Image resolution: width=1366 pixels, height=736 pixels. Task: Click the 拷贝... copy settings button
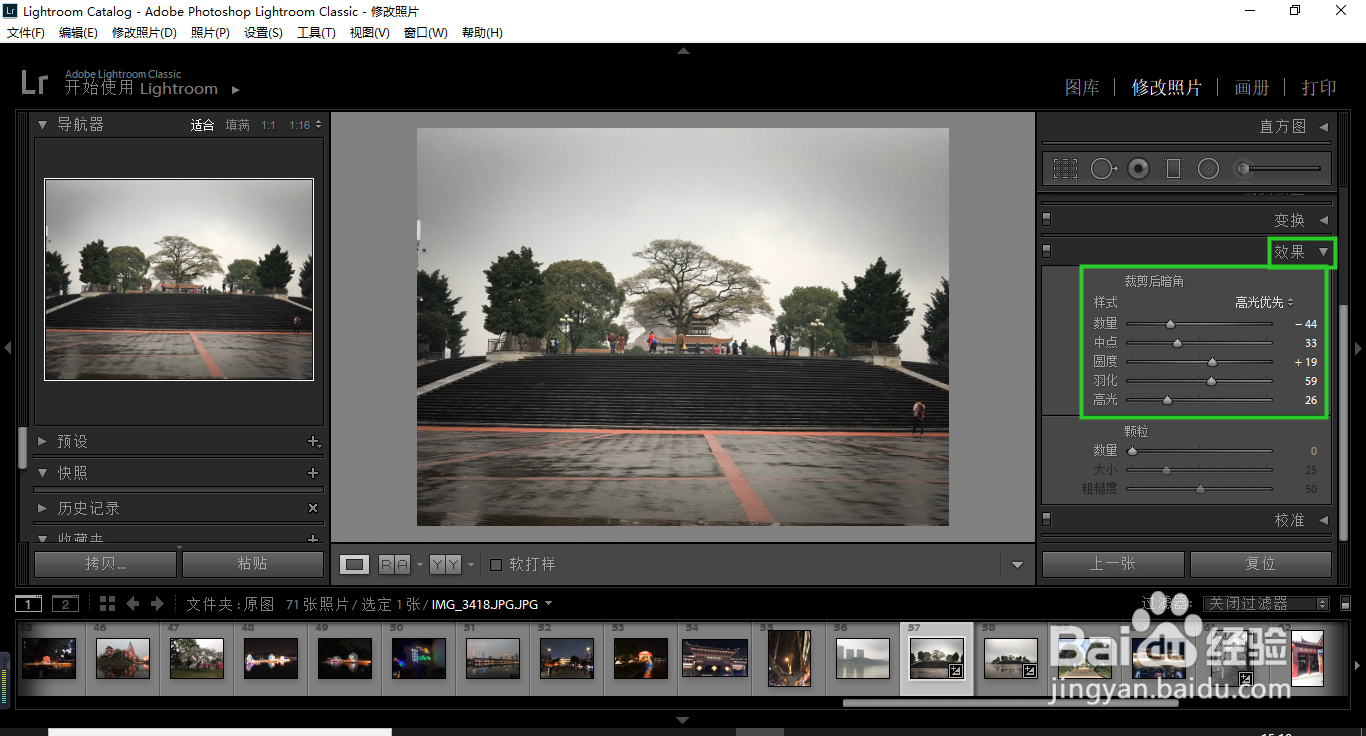click(x=105, y=564)
